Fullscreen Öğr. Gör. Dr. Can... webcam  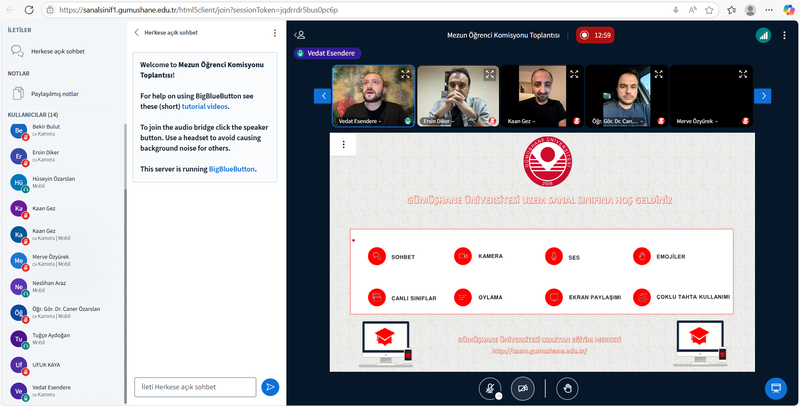(x=659, y=74)
